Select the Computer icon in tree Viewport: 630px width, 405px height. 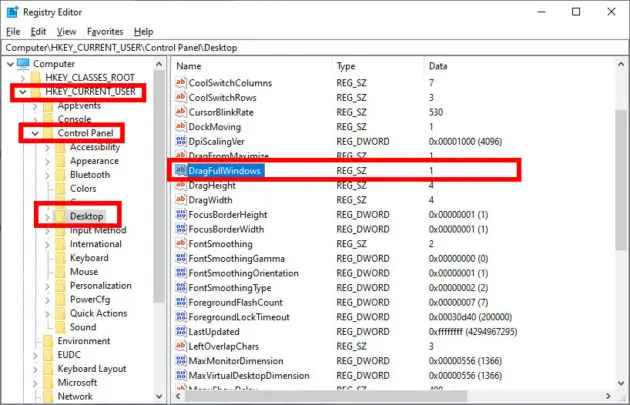(x=23, y=63)
